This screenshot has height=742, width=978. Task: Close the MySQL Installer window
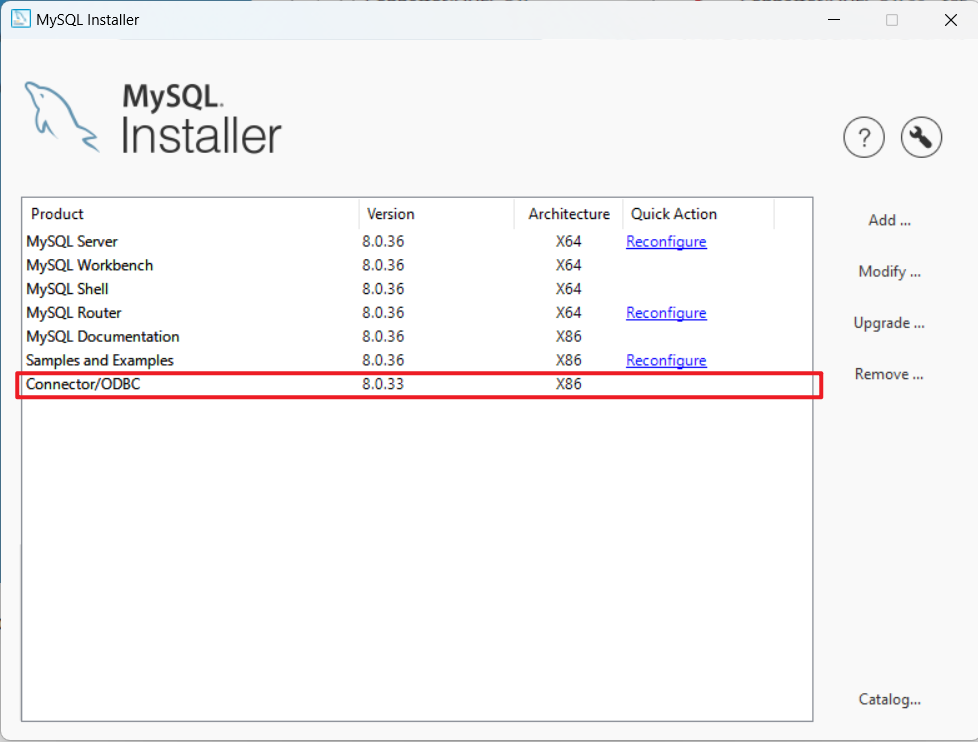(x=951, y=20)
